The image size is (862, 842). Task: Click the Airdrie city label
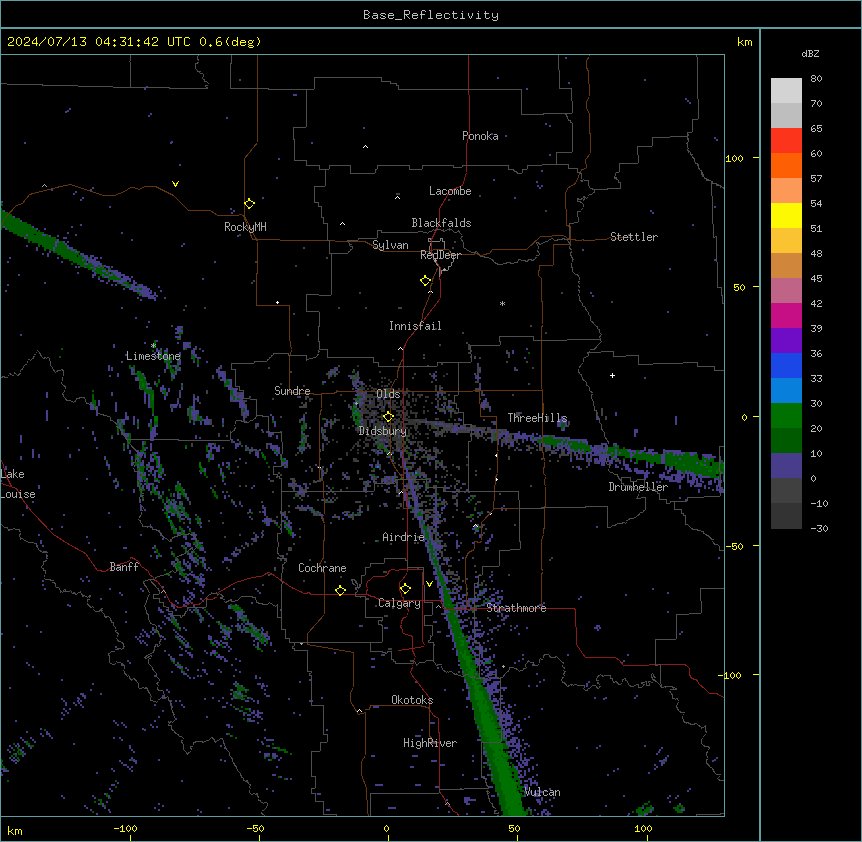[x=404, y=537]
